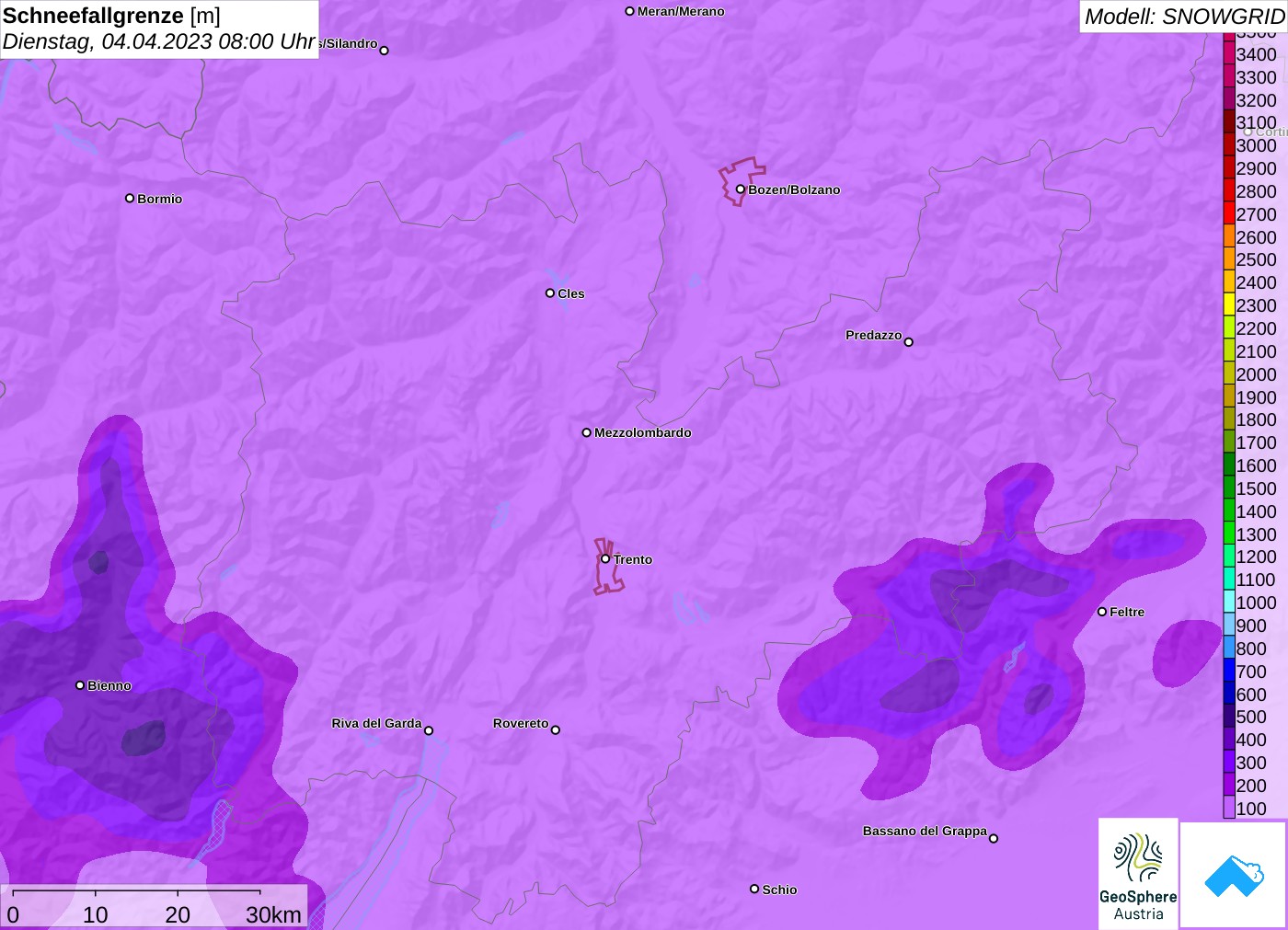Click the Trento label text

[x=633, y=559]
